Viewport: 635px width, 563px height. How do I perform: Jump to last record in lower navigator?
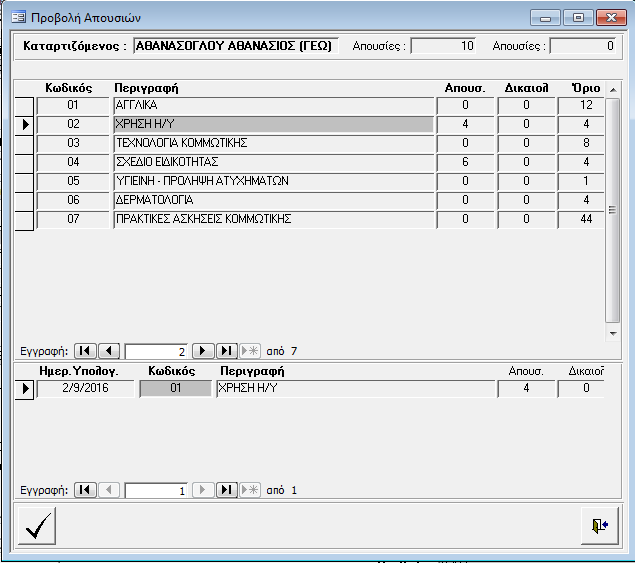click(226, 490)
